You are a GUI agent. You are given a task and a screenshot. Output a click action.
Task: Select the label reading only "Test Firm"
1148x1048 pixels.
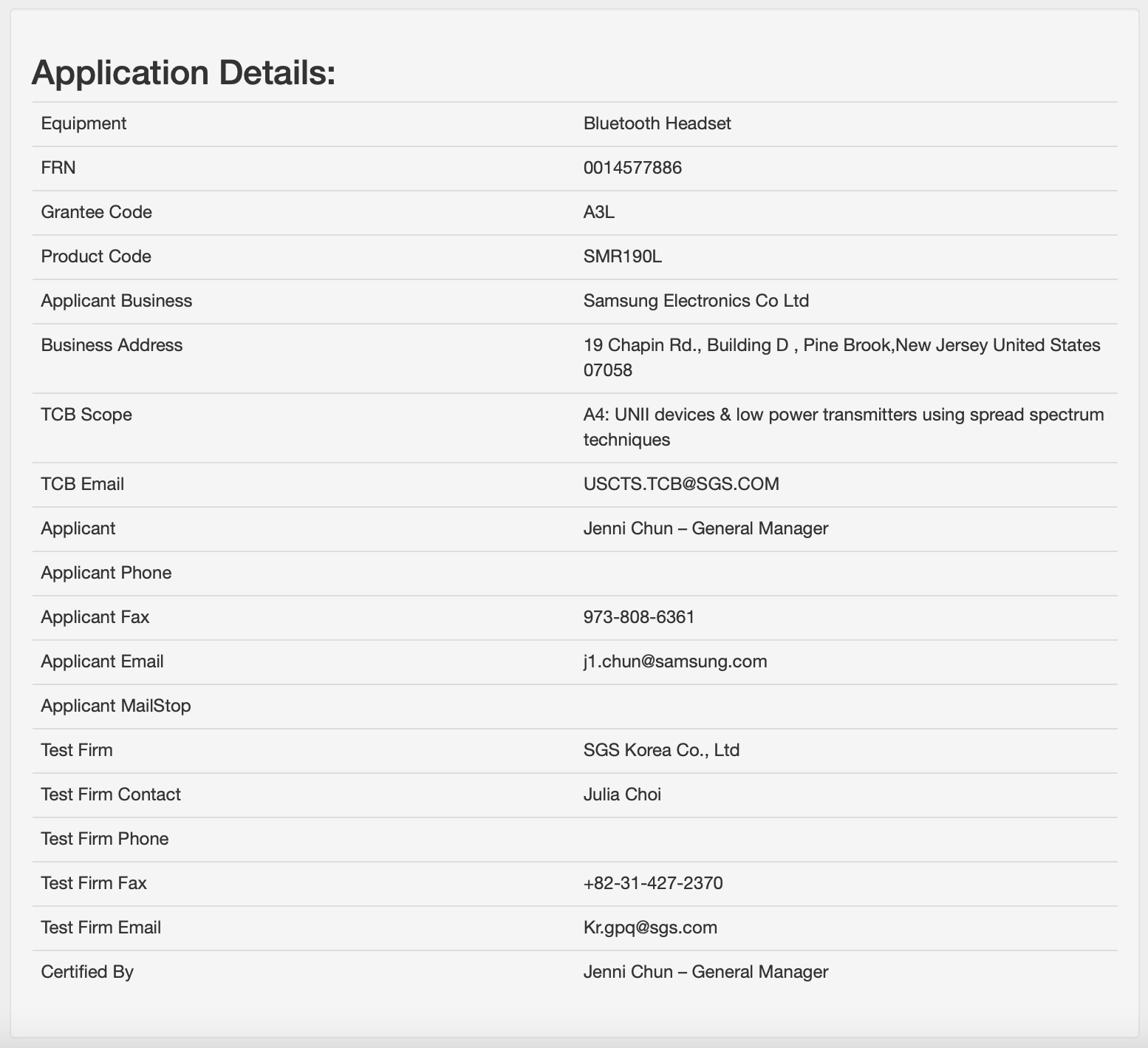pos(77,750)
